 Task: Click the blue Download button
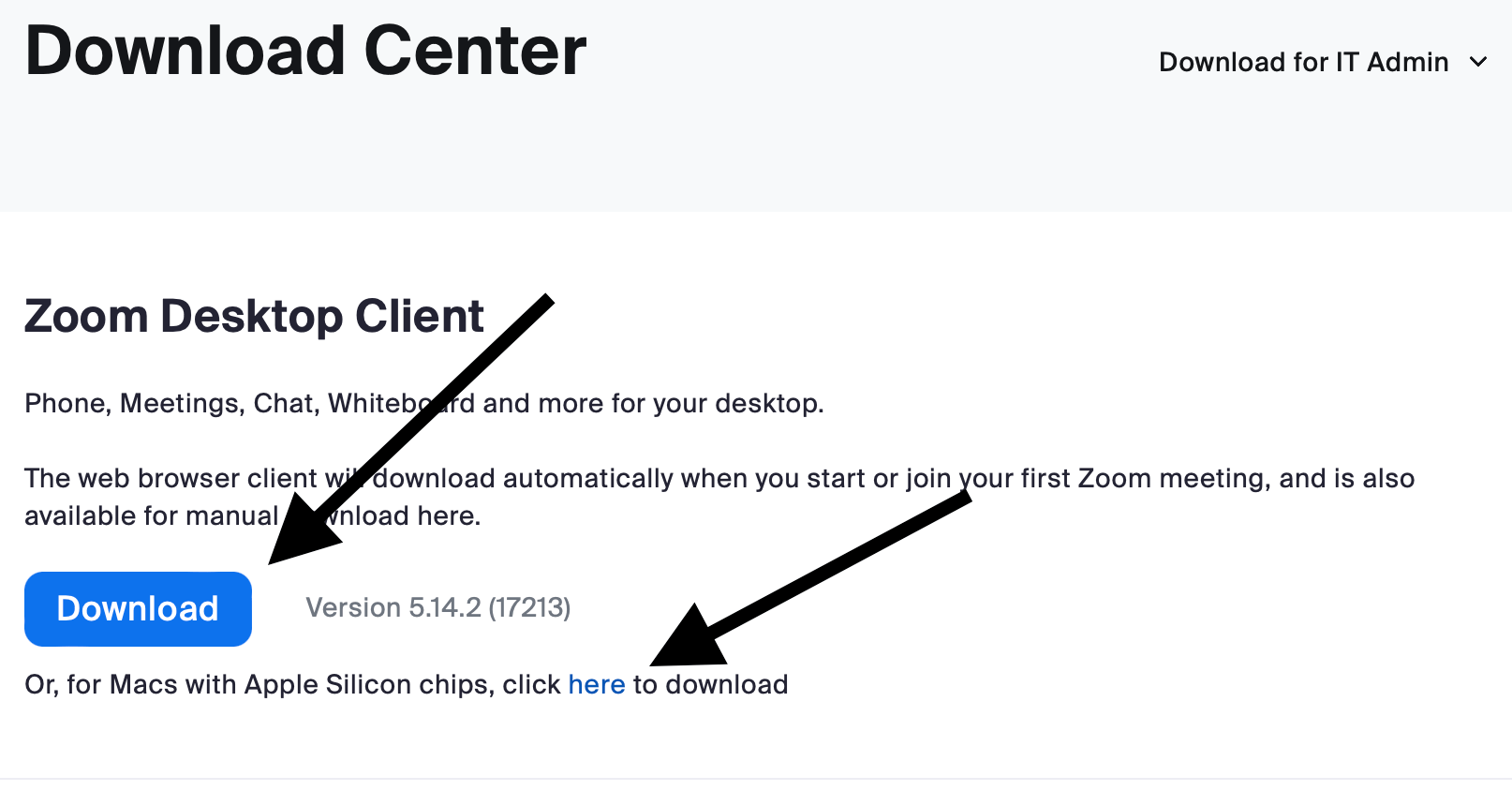click(138, 608)
